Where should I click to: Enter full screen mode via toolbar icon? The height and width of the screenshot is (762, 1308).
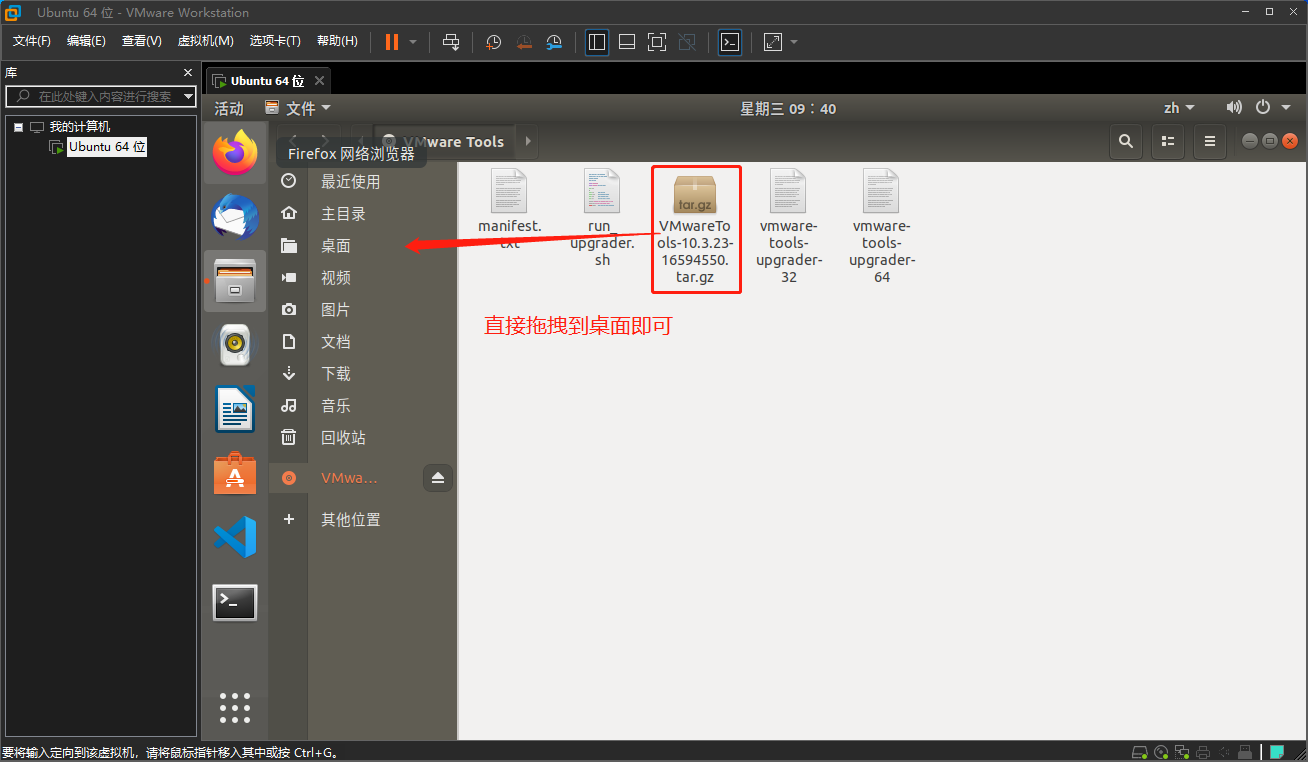[657, 42]
